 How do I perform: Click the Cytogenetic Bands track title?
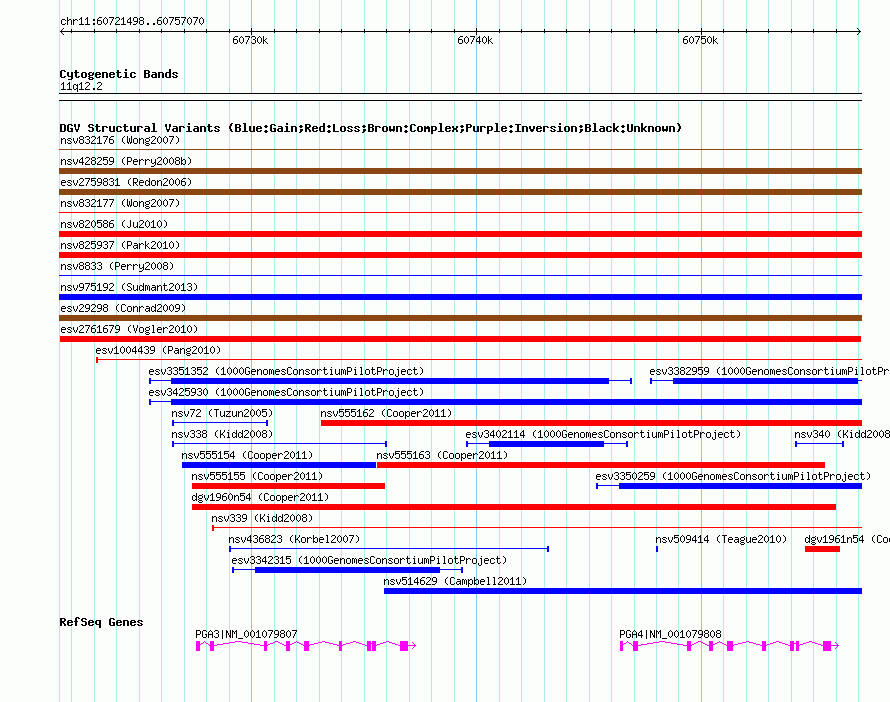click(x=119, y=74)
